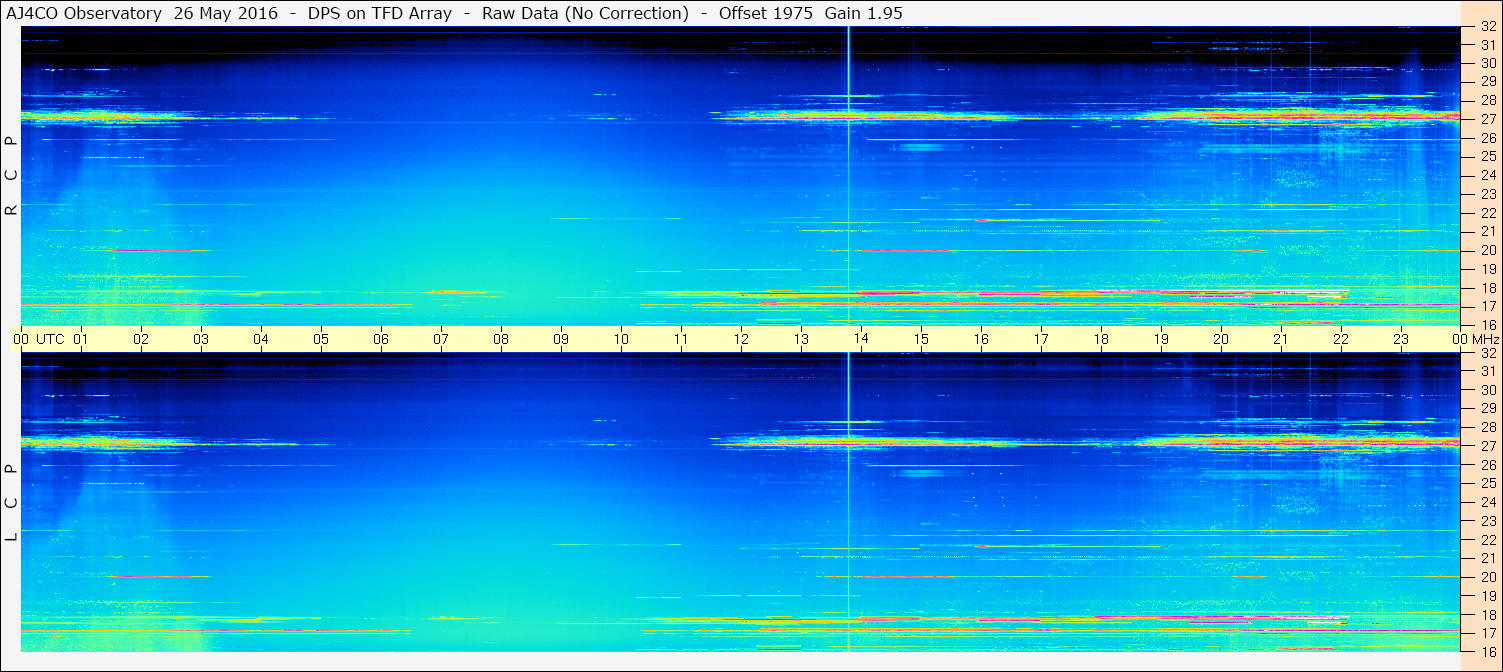
Task: Click the 16 hour marker on the time axis
Action: (981, 339)
